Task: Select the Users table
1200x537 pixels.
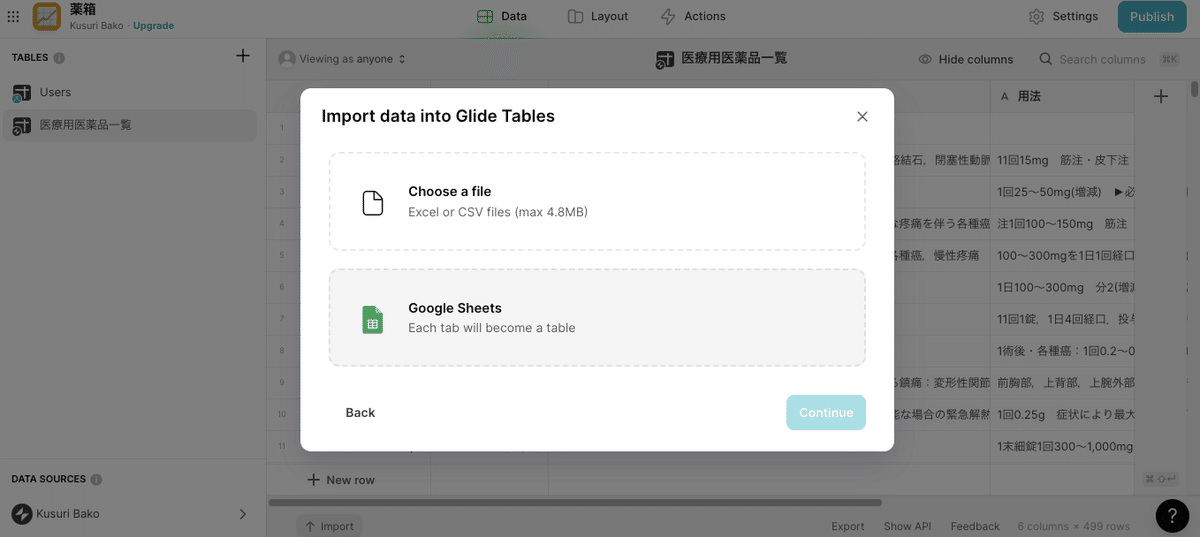Action: (x=130, y=92)
